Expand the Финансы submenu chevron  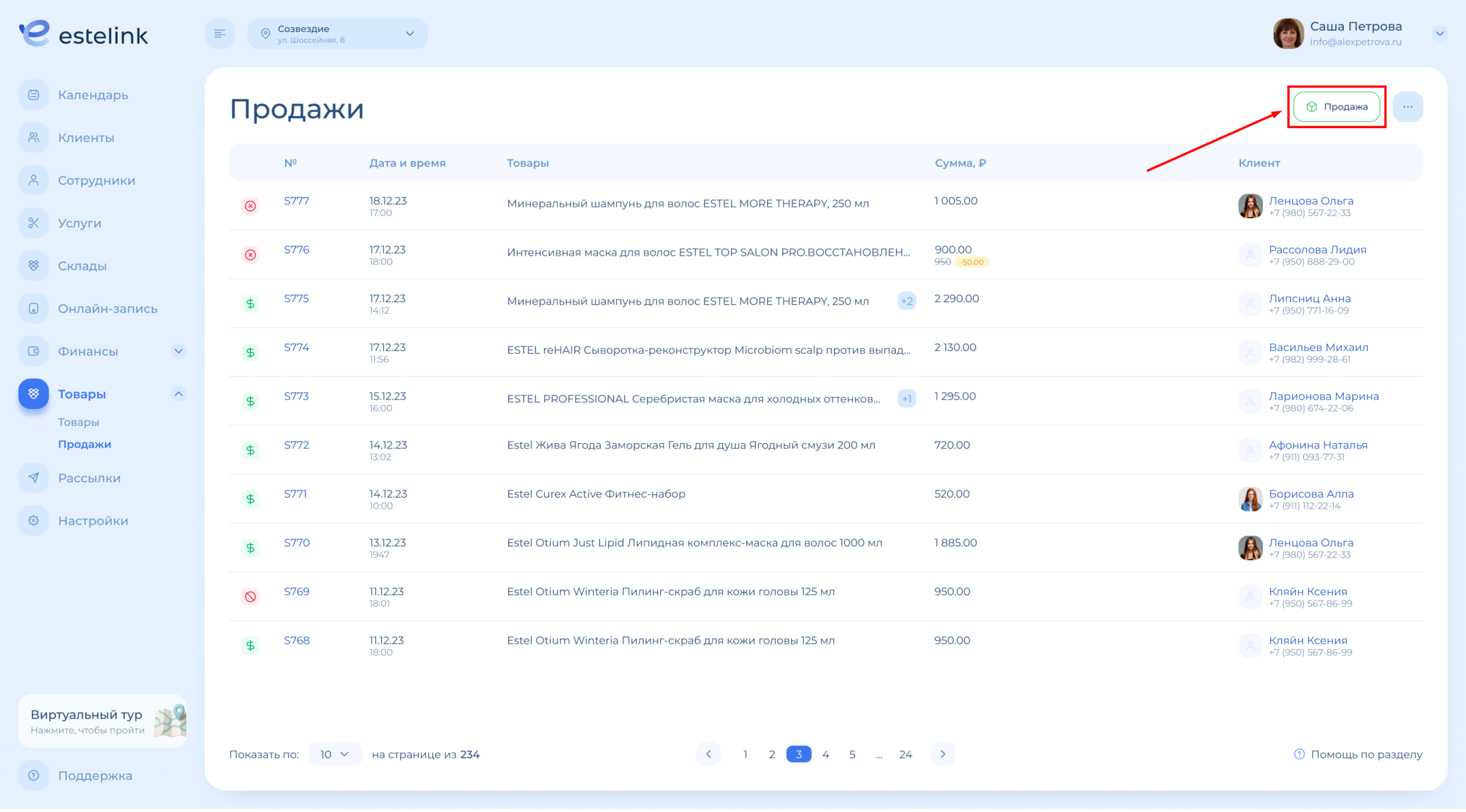pos(178,351)
